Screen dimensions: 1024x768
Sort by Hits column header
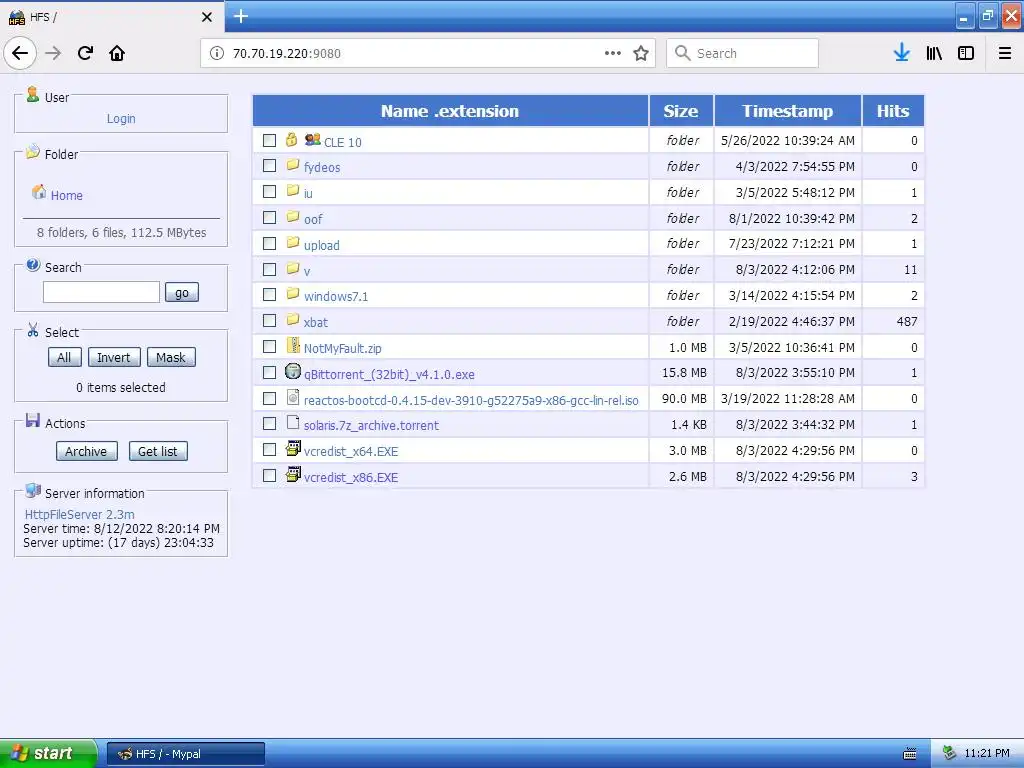(893, 111)
